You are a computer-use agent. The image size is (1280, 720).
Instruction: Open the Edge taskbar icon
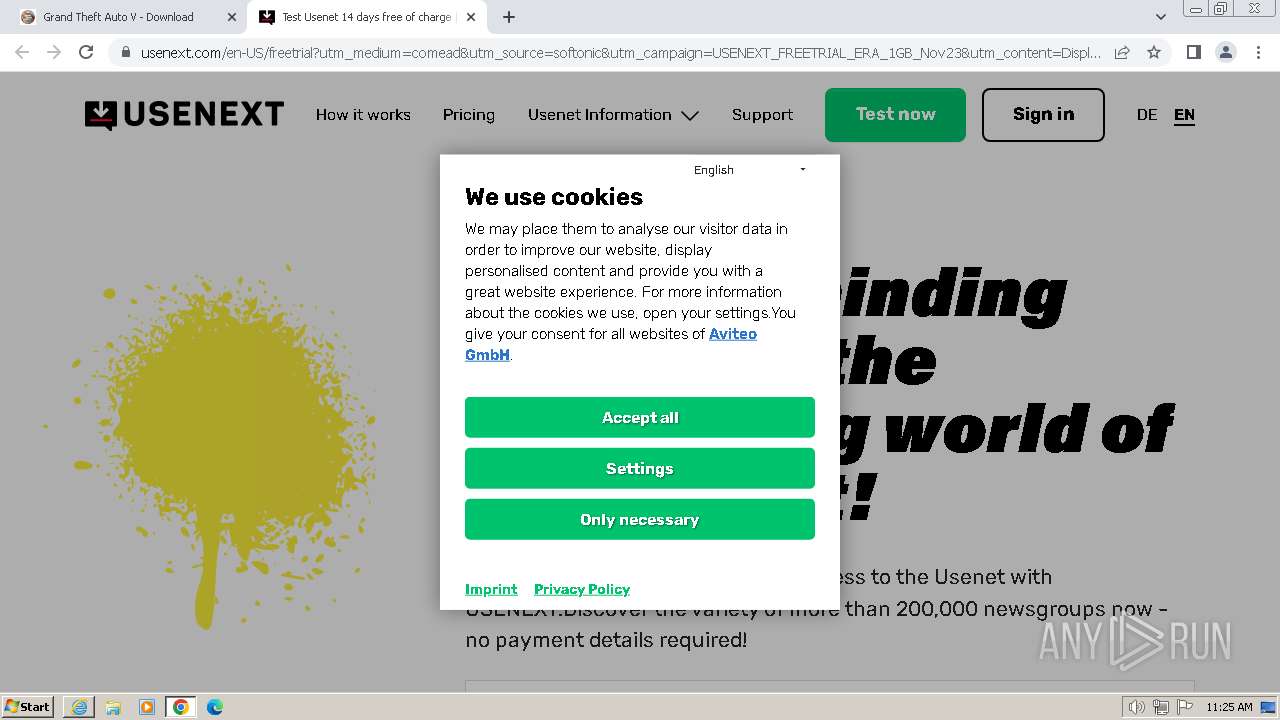tap(215, 707)
